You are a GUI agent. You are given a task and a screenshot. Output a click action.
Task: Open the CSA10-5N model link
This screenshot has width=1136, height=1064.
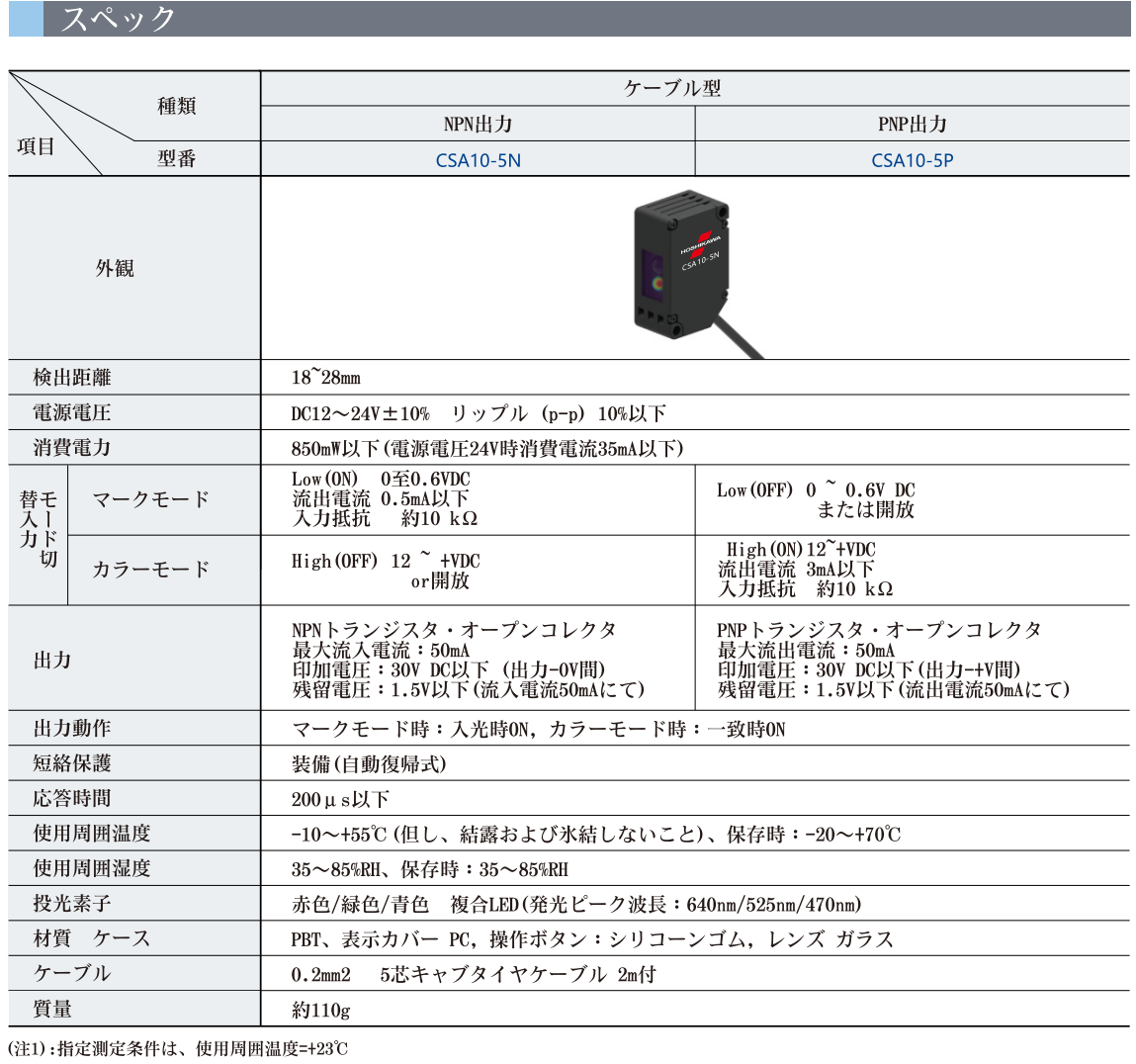pyautogui.click(x=478, y=160)
